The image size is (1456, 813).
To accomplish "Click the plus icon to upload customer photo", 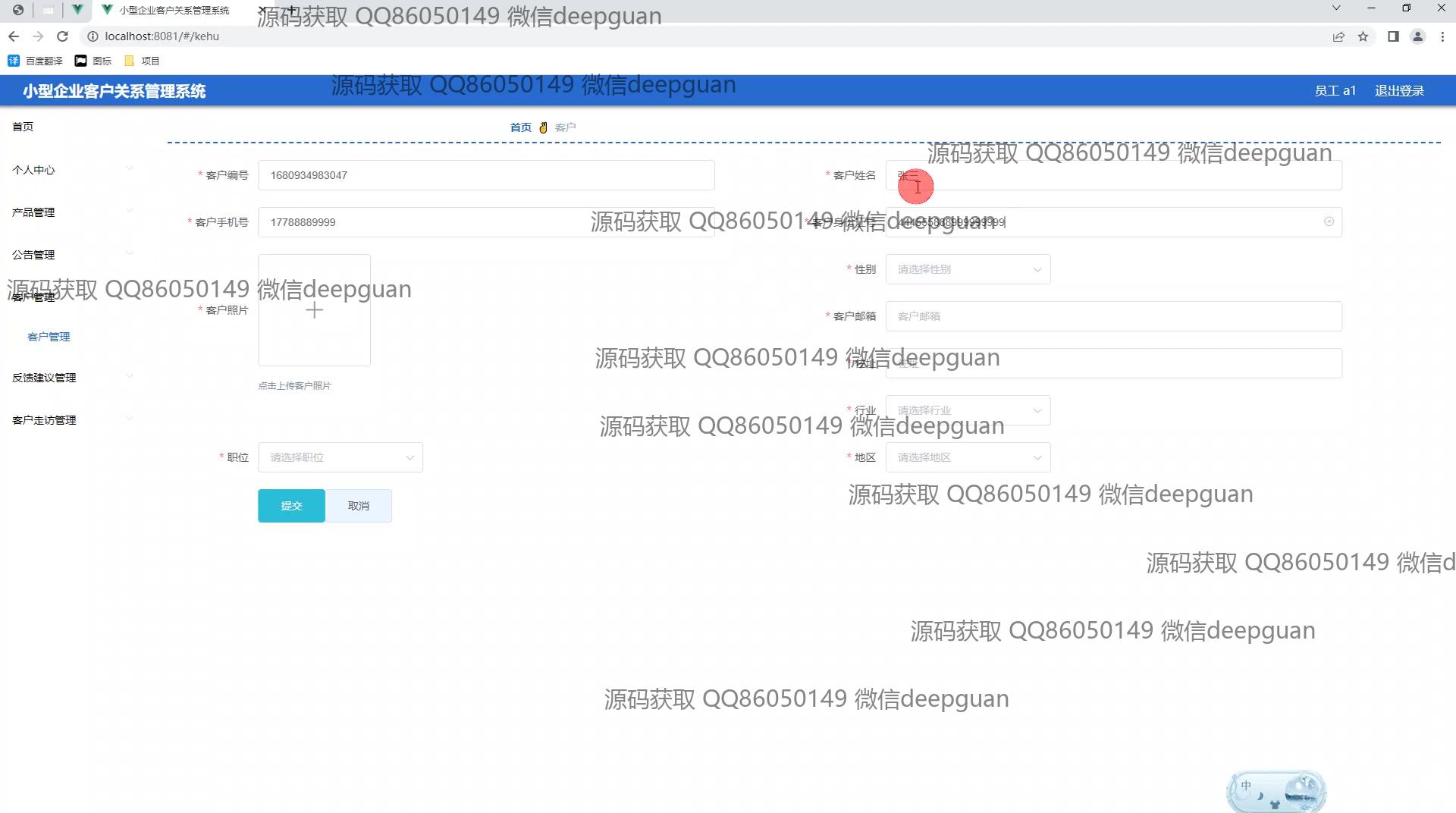I will coord(314,310).
